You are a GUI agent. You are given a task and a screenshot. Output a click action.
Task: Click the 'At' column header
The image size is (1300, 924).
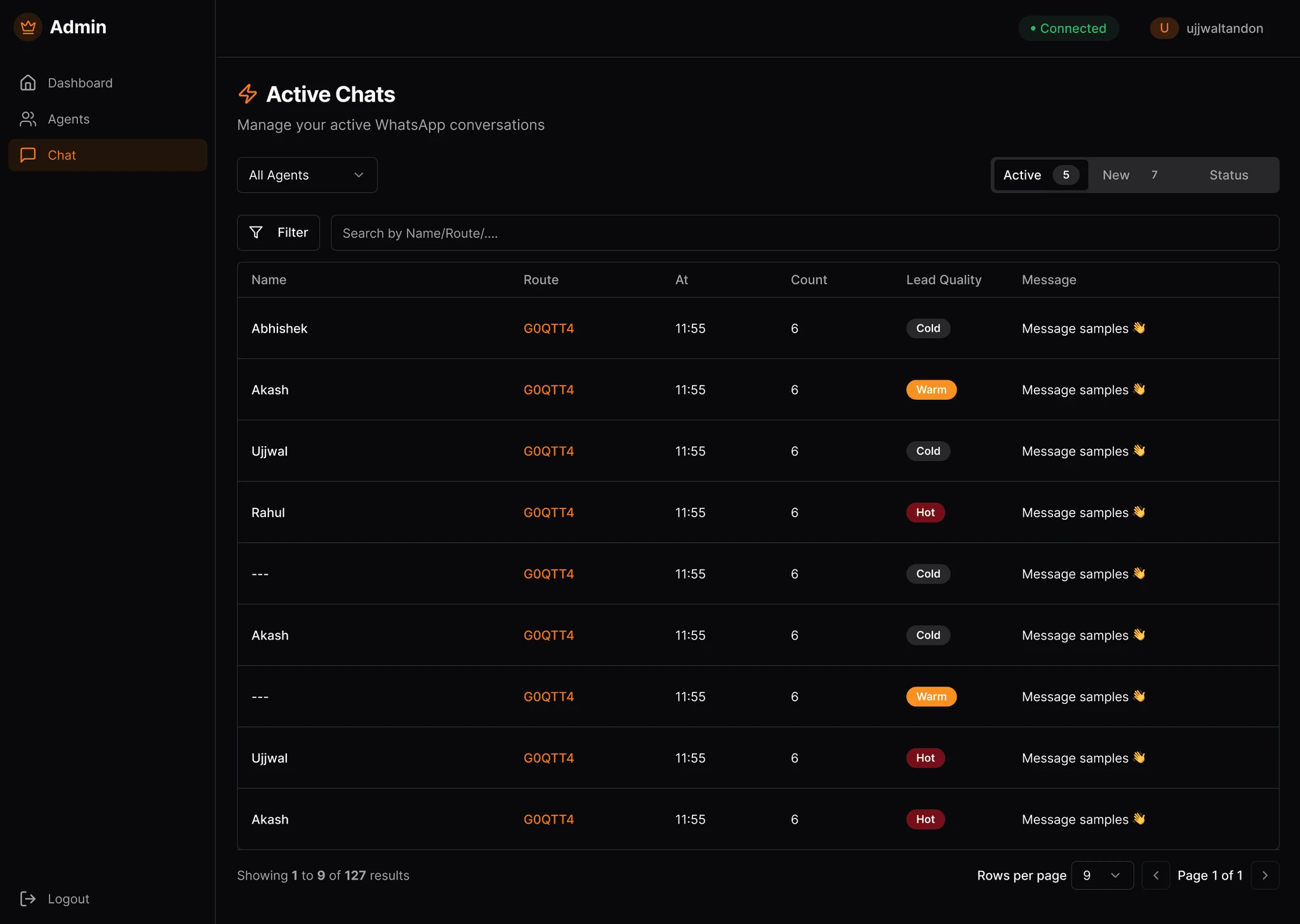click(682, 280)
